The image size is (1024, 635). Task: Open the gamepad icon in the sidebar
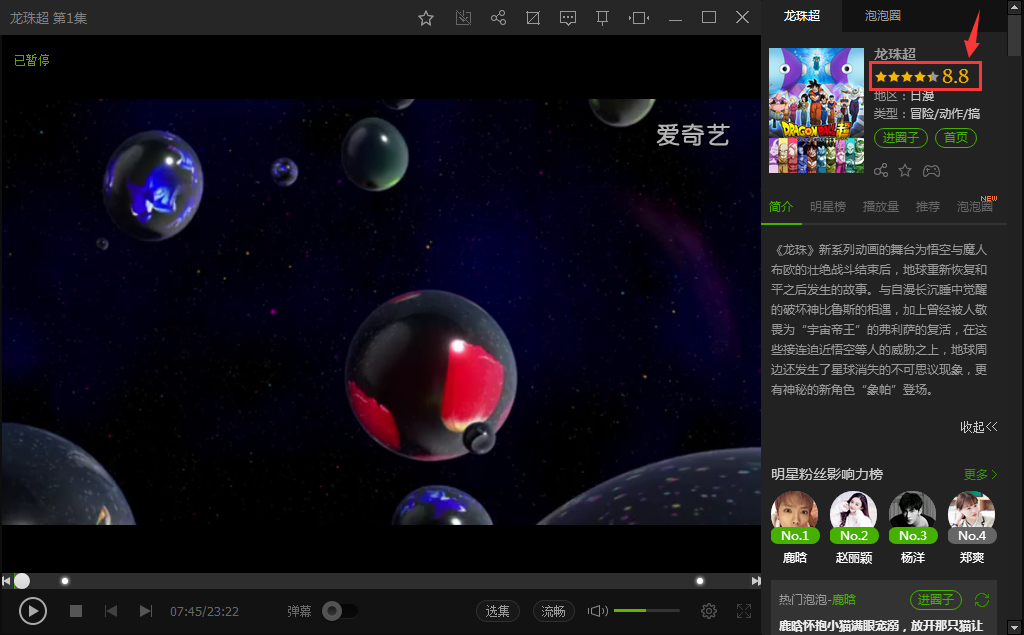(x=931, y=171)
